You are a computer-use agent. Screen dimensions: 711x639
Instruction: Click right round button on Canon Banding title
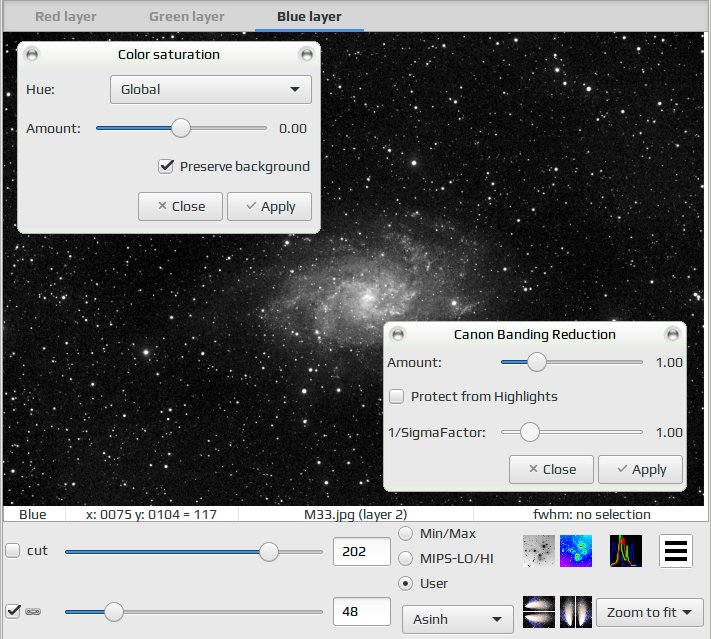click(673, 335)
